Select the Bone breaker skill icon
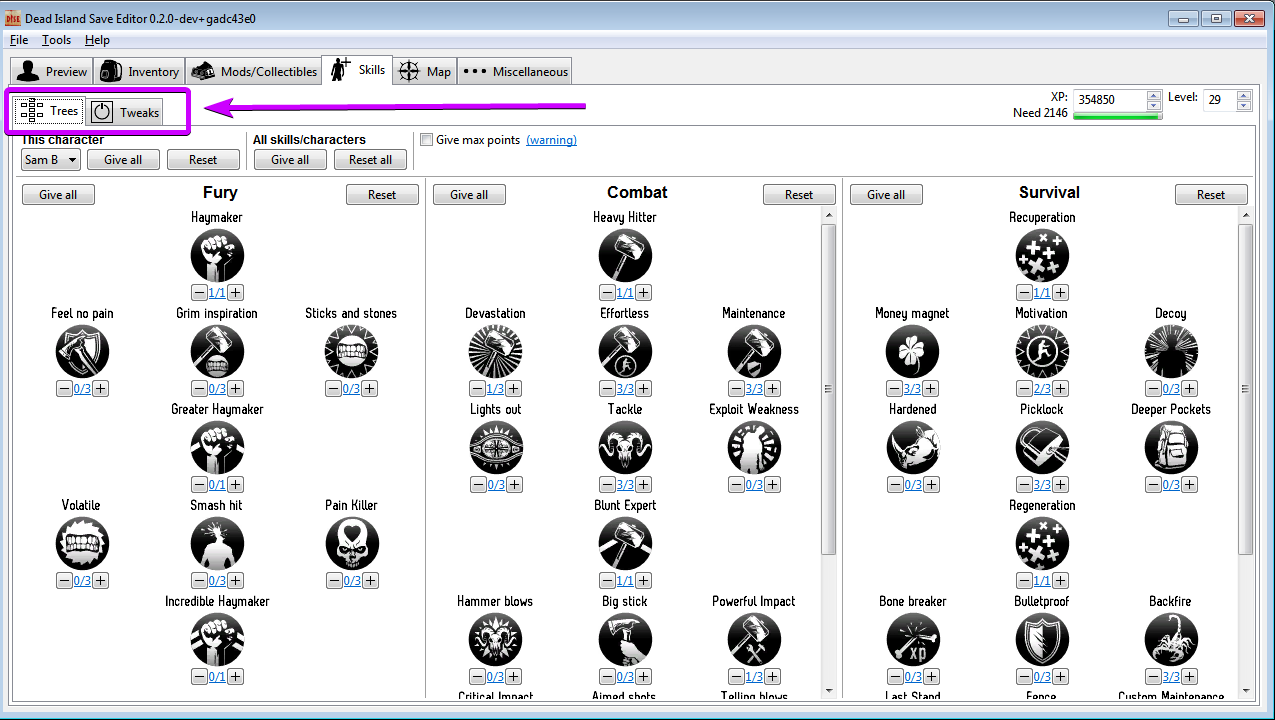The image size is (1275, 720). (912, 639)
